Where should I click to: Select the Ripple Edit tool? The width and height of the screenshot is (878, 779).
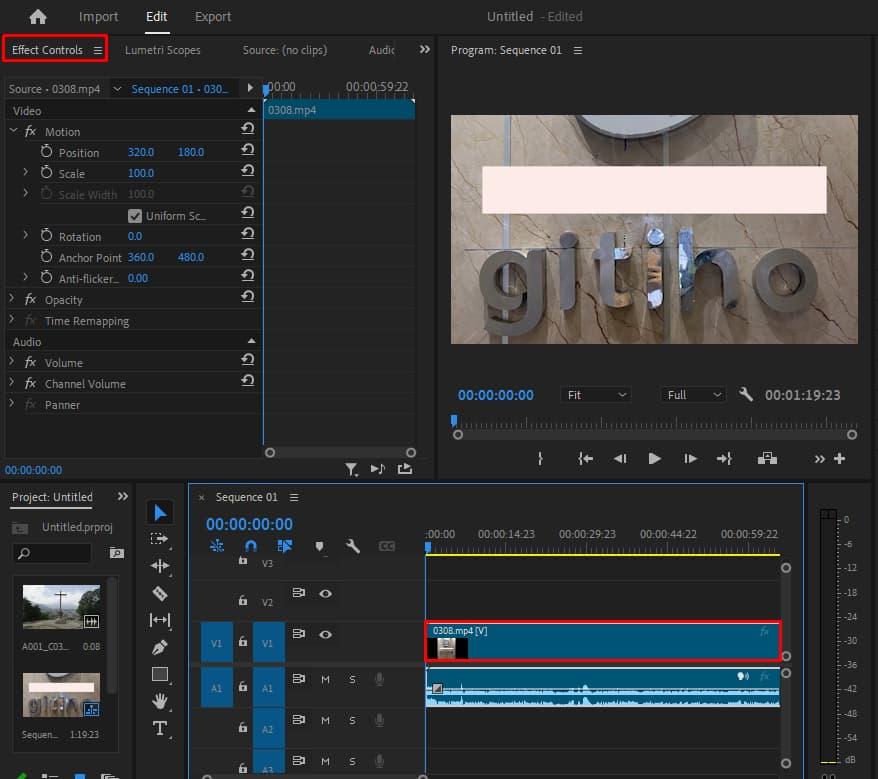[160, 566]
